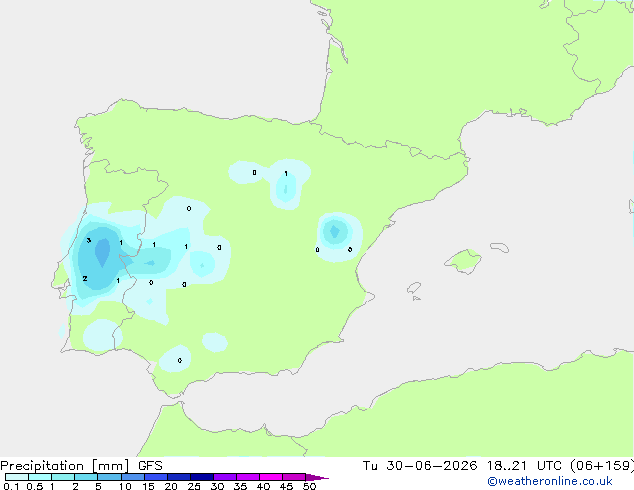Image resolution: width=634 pixels, height=490 pixels.
Task: Click the 2–5 mm legend color swatch
Action: click(86, 477)
